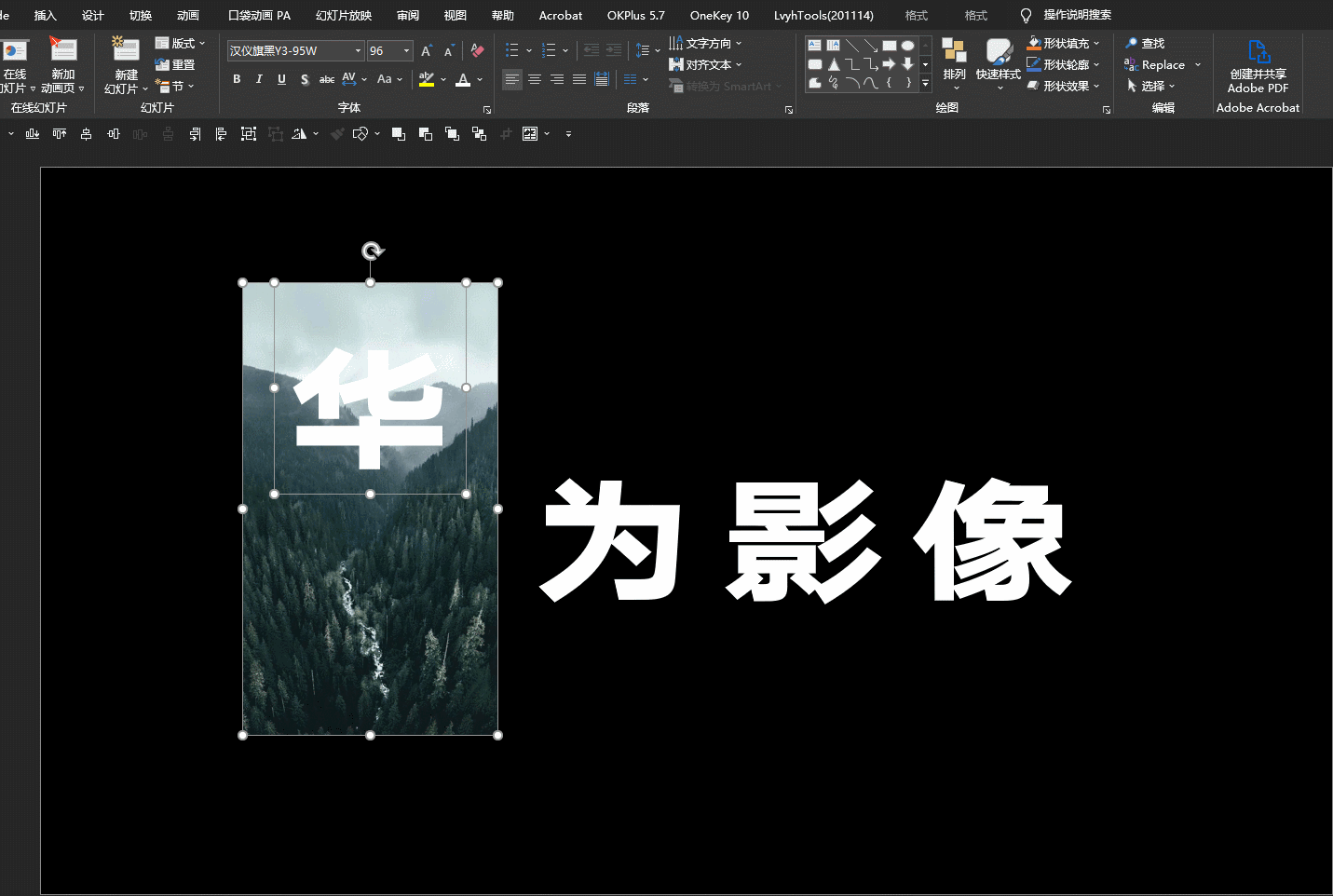
Task: Select the right block arrow shape
Action: [x=889, y=64]
